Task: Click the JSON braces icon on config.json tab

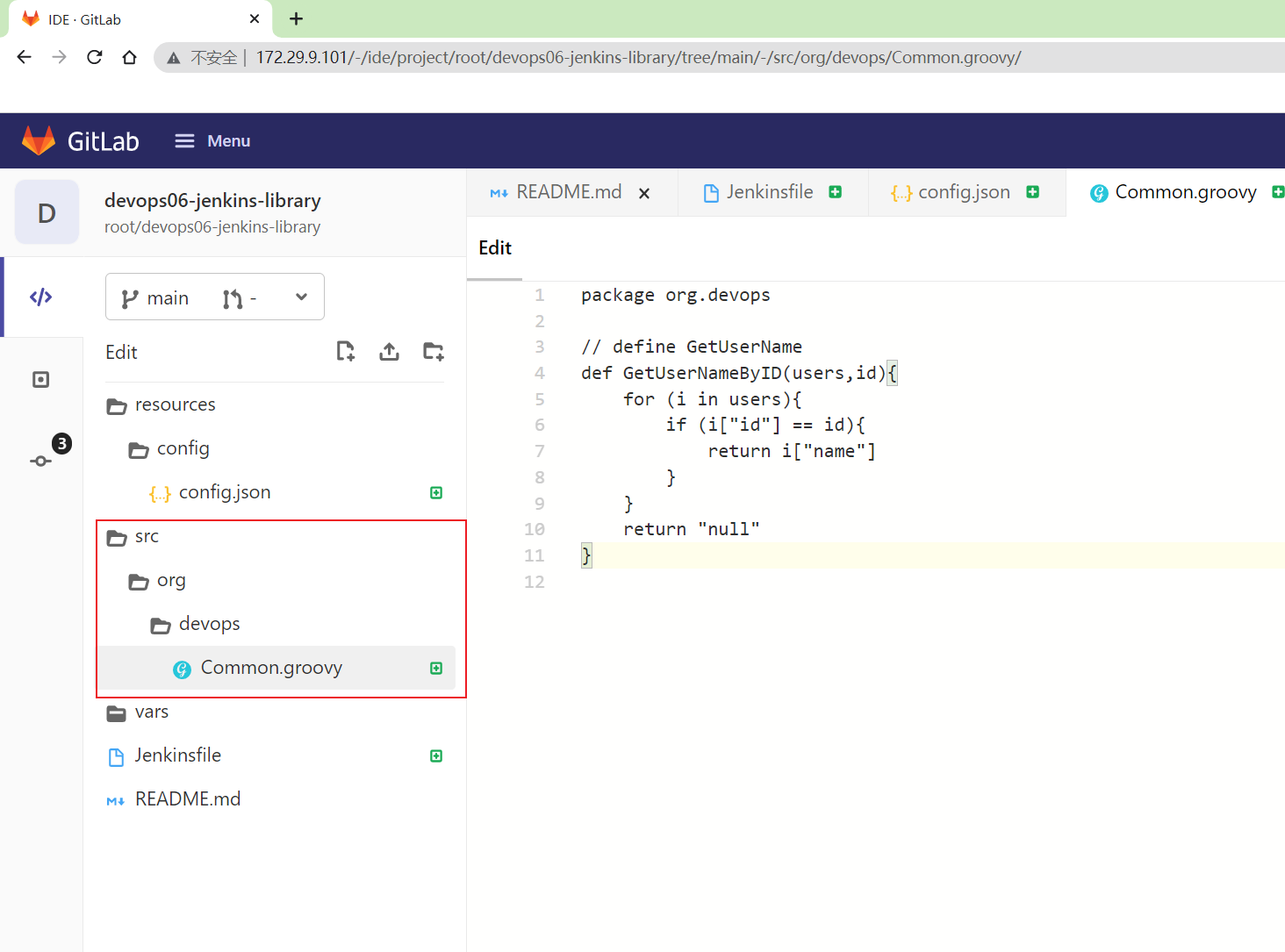Action: tap(901, 193)
